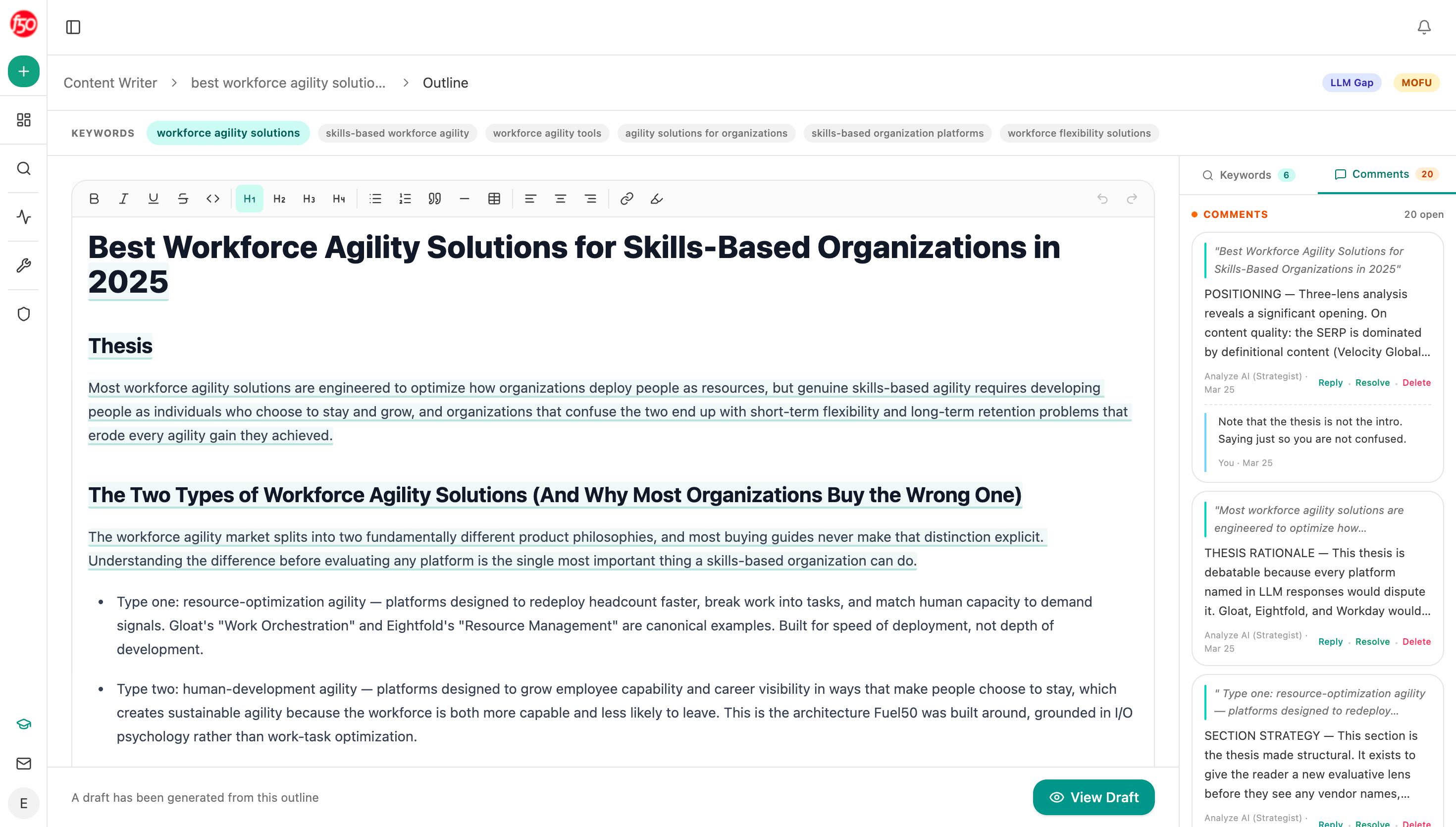Reply to the POSITIONING comment
Screen dimensions: 1456x827
tap(1330, 383)
